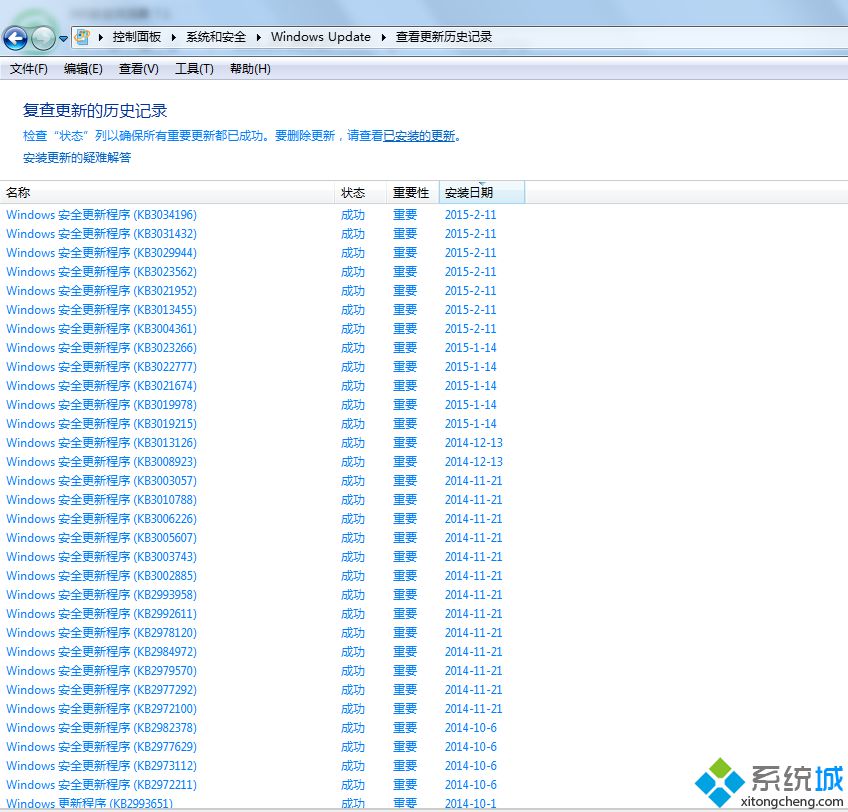The image size is (848, 812).
Task: Go to 系统和安全 in the breadcrumb
Action: tap(216, 37)
